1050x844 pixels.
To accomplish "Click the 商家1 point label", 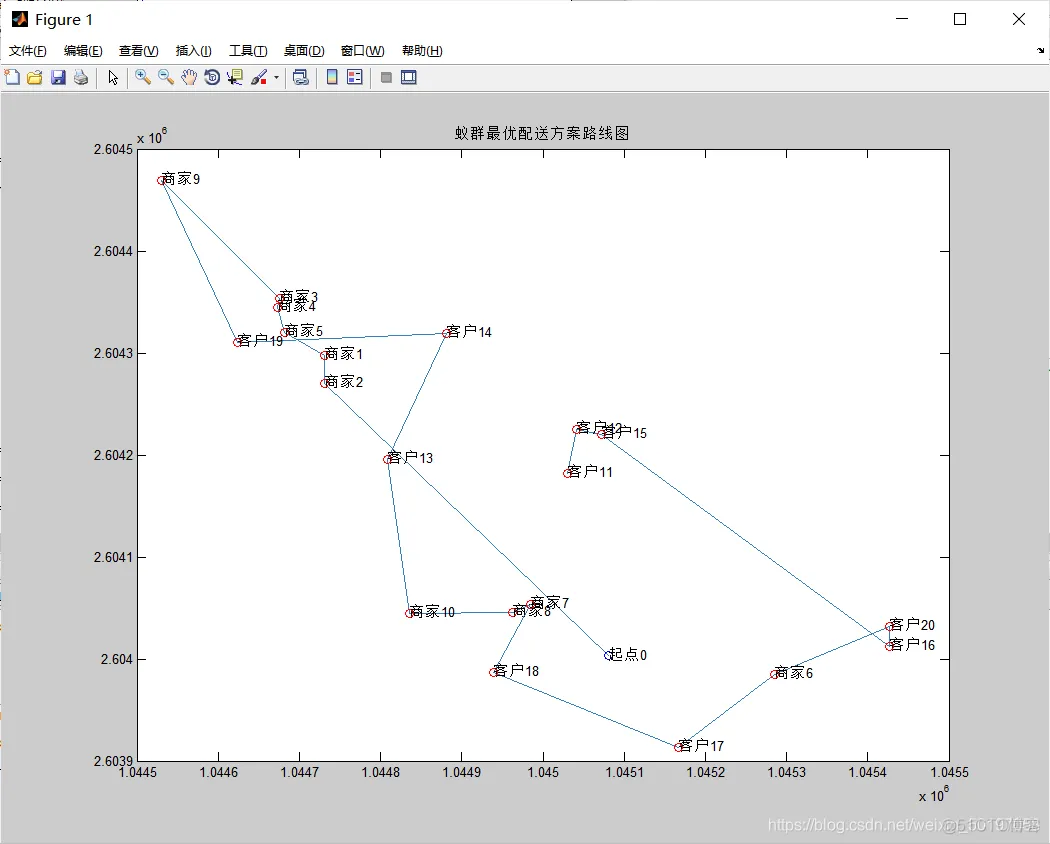I will click(344, 354).
